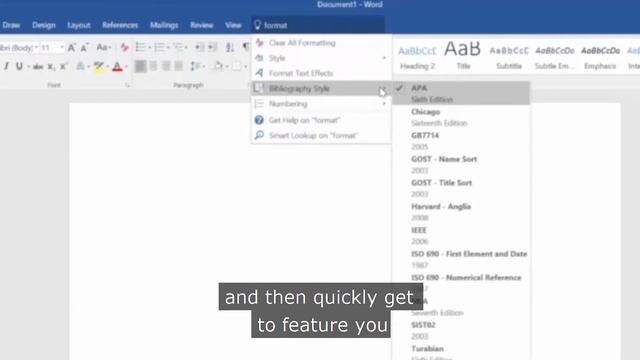Align text left
The image size is (640, 360).
coord(140,66)
